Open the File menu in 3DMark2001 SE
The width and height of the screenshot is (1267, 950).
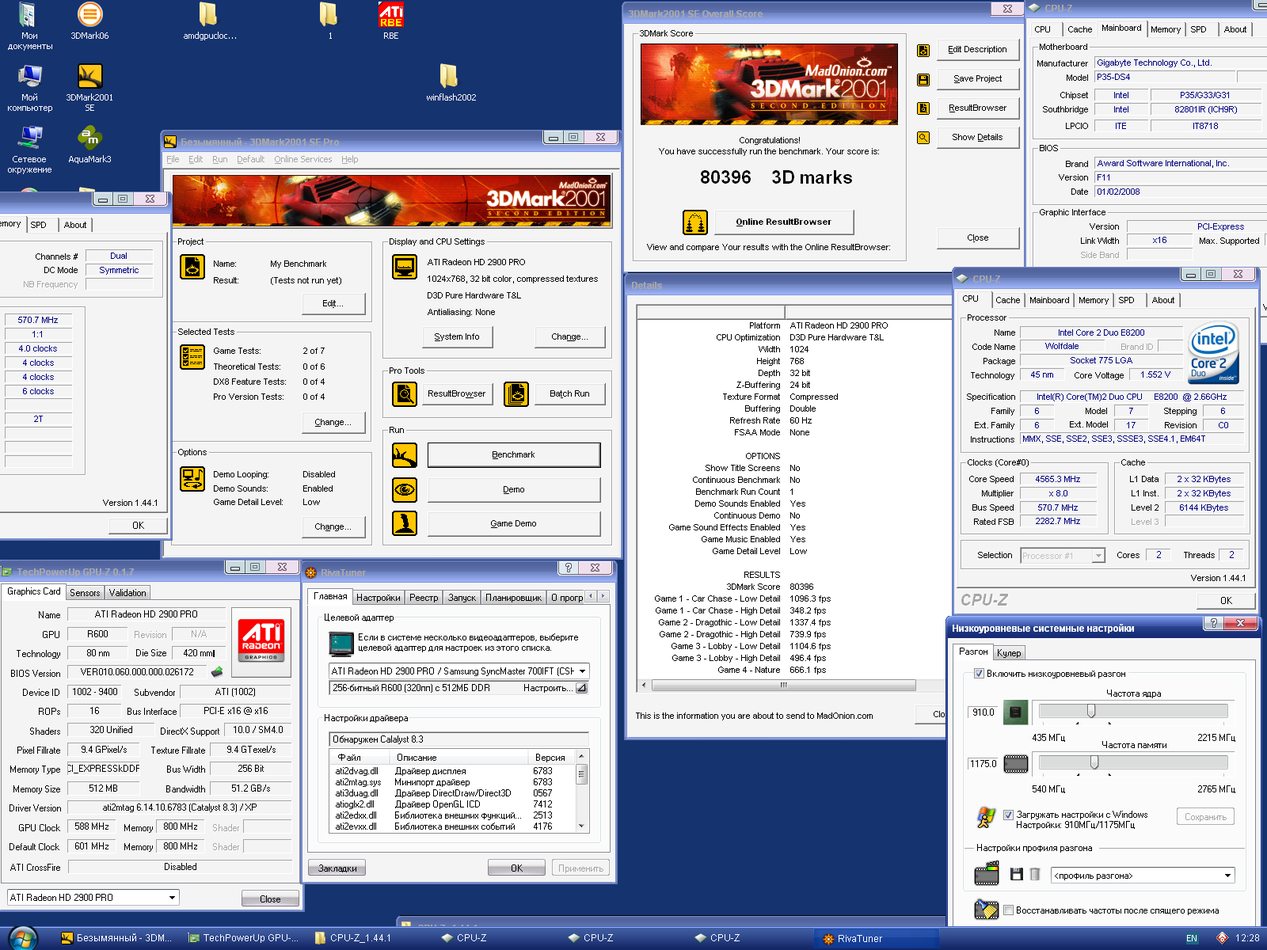tap(173, 160)
